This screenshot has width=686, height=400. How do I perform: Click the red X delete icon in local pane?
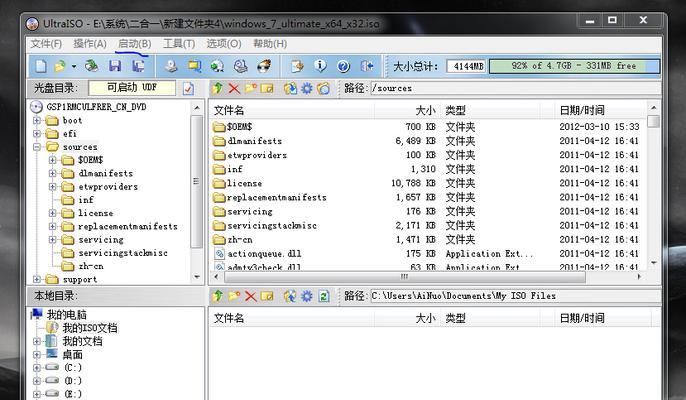pos(250,296)
